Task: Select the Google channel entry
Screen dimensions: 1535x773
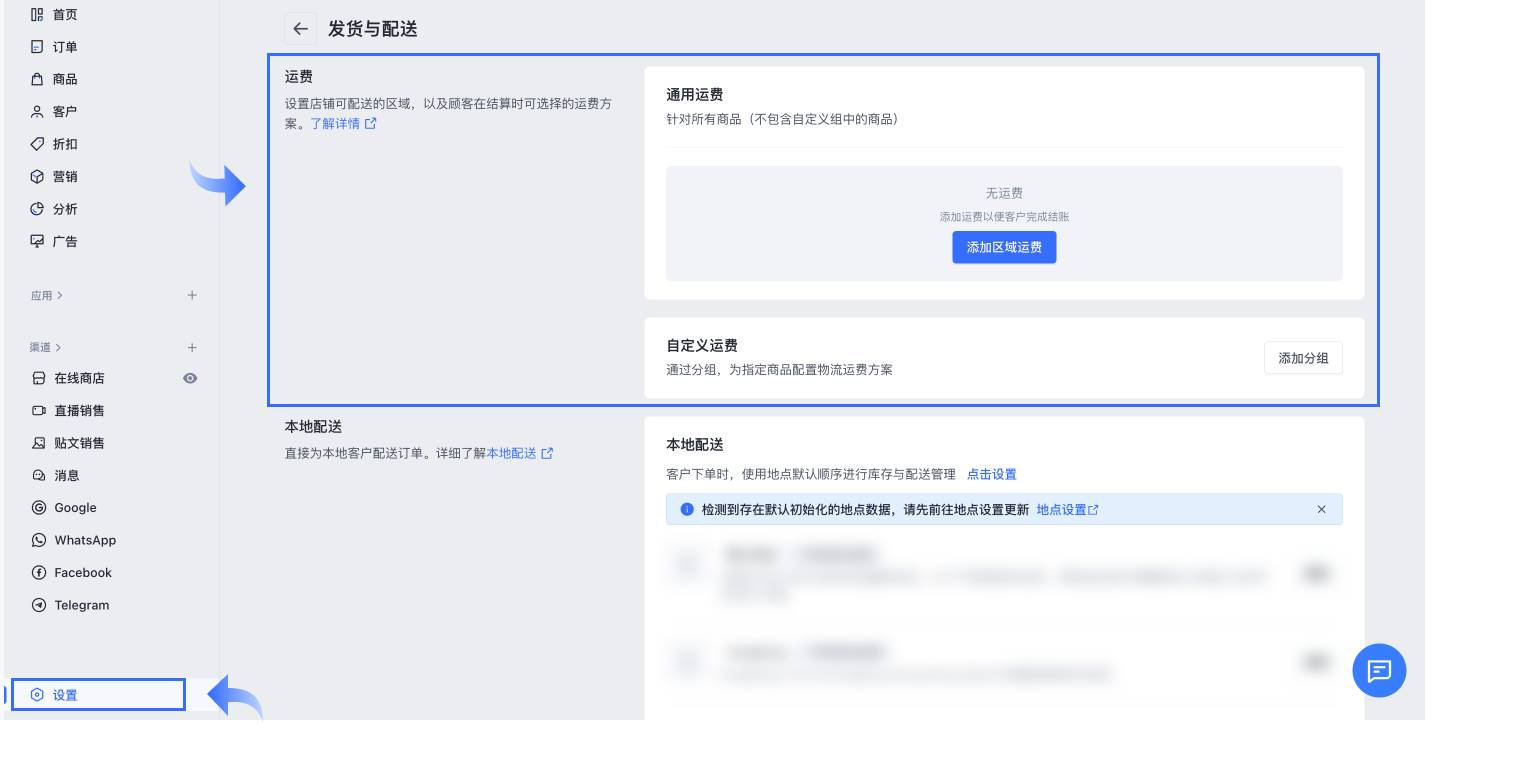Action: click(x=75, y=507)
